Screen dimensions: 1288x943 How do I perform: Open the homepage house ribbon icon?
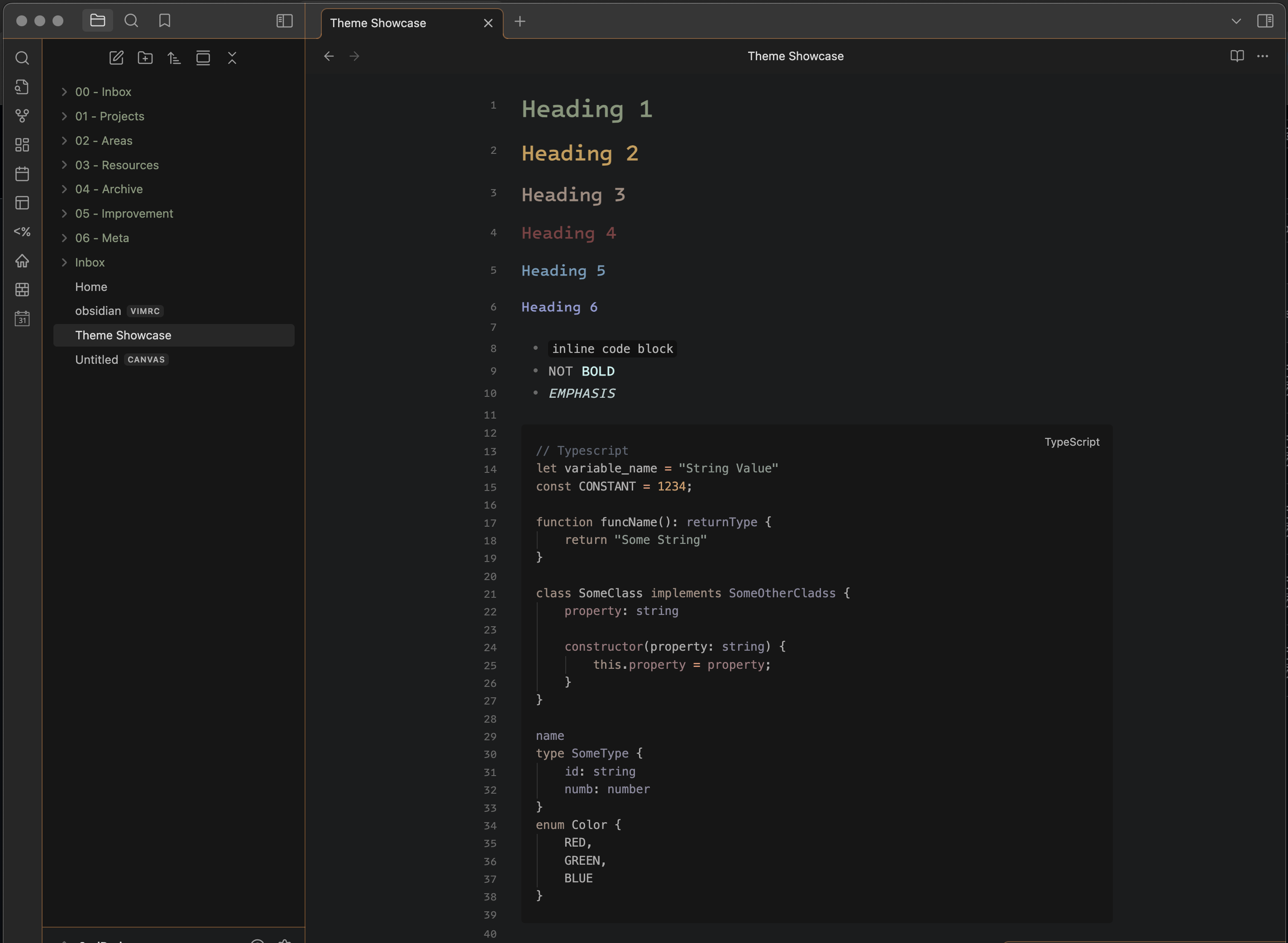(22, 261)
